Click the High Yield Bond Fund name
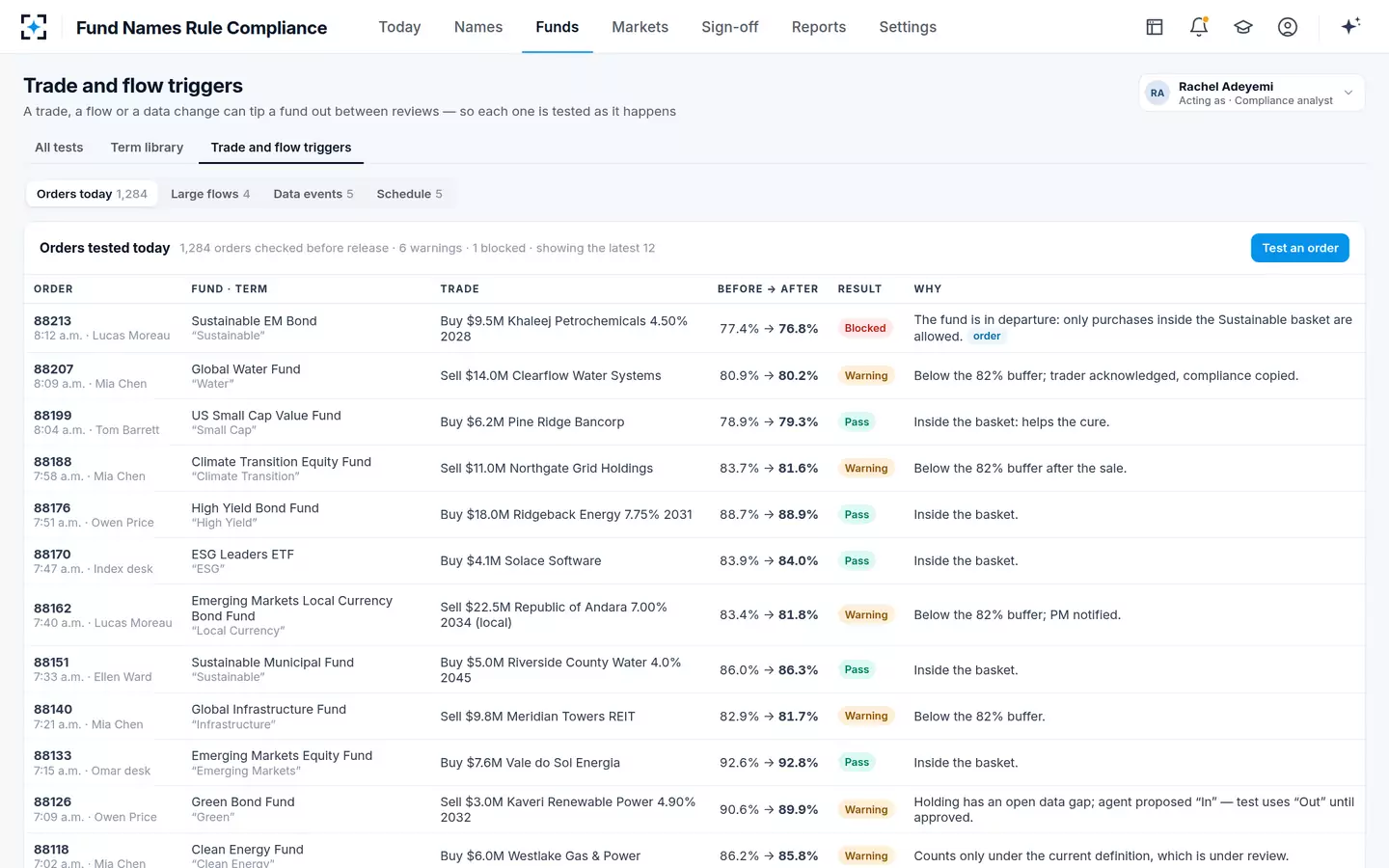Screen dimensions: 1389x868 (255, 508)
